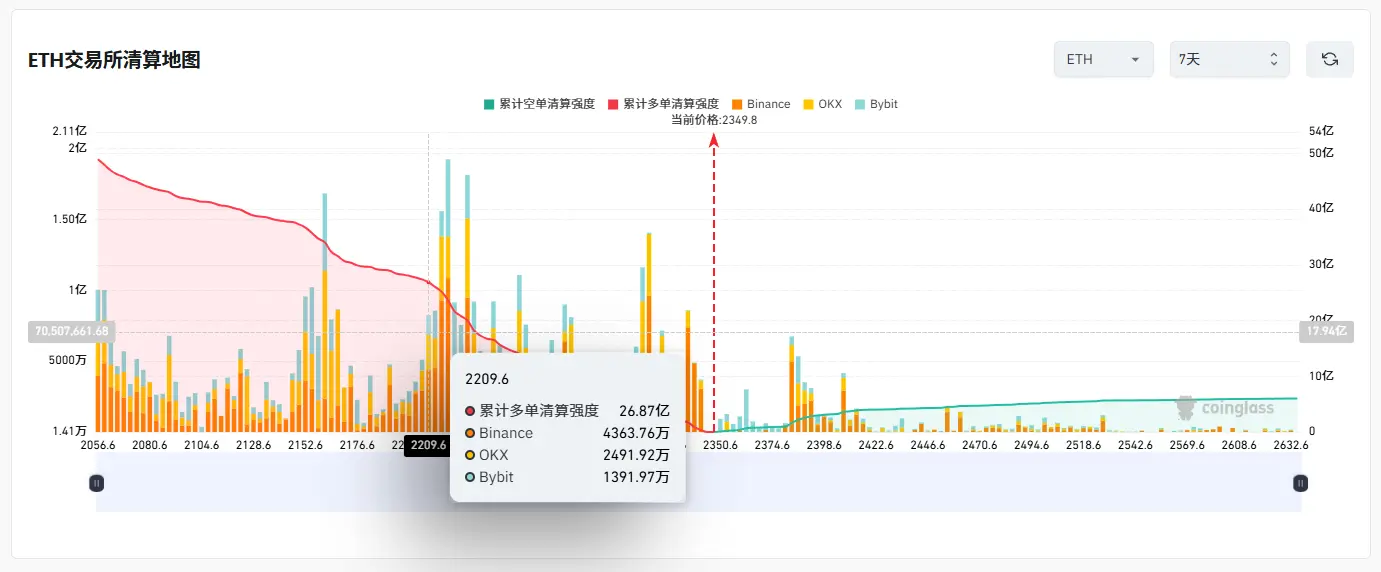Click the refresh icon button
This screenshot has width=1381, height=572.
pyautogui.click(x=1330, y=59)
